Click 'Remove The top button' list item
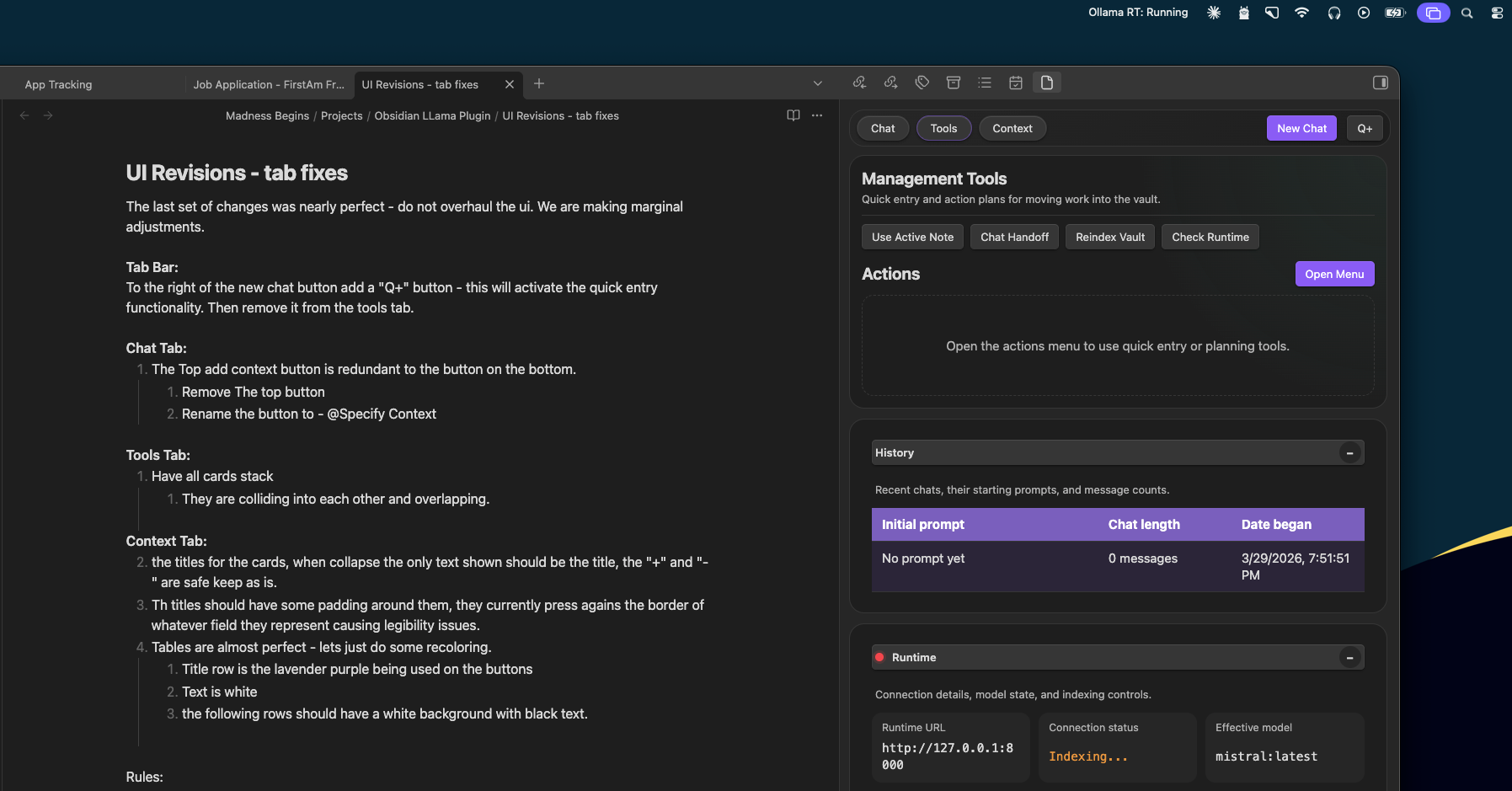The width and height of the screenshot is (1512, 791). (253, 392)
